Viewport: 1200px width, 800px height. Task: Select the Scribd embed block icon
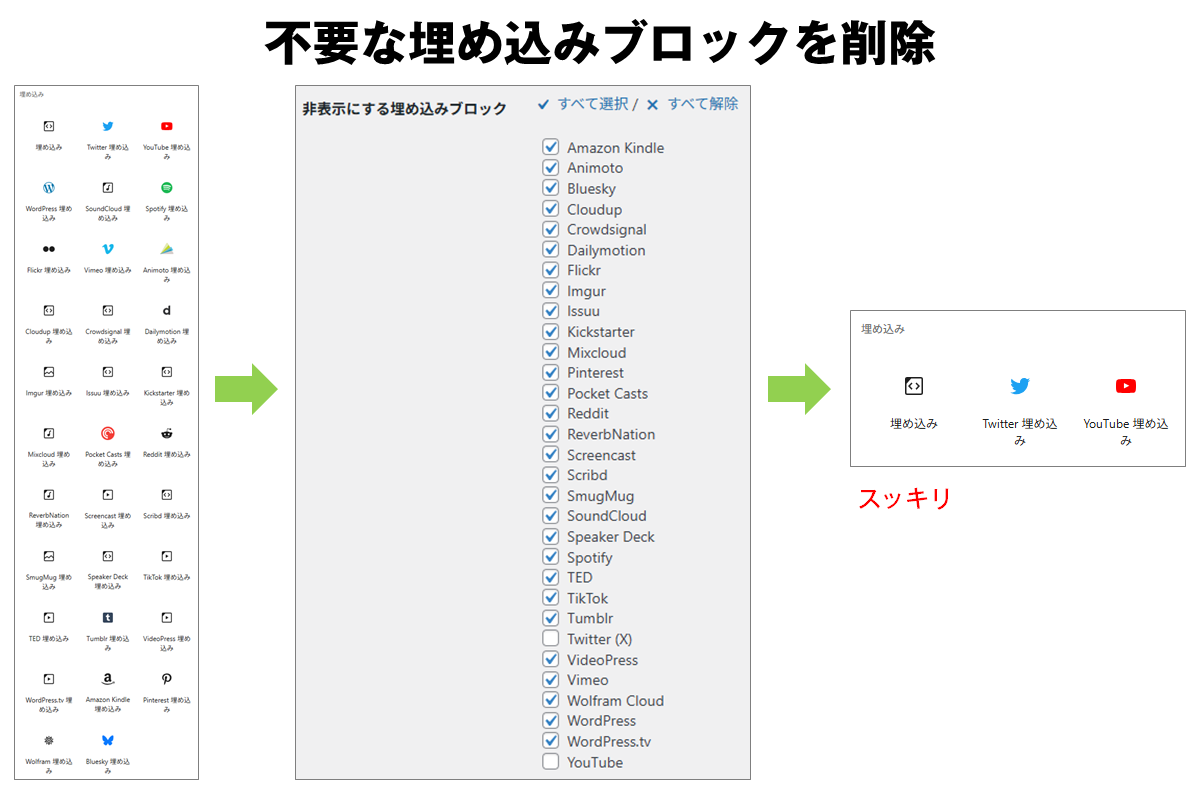pyautogui.click(x=166, y=495)
